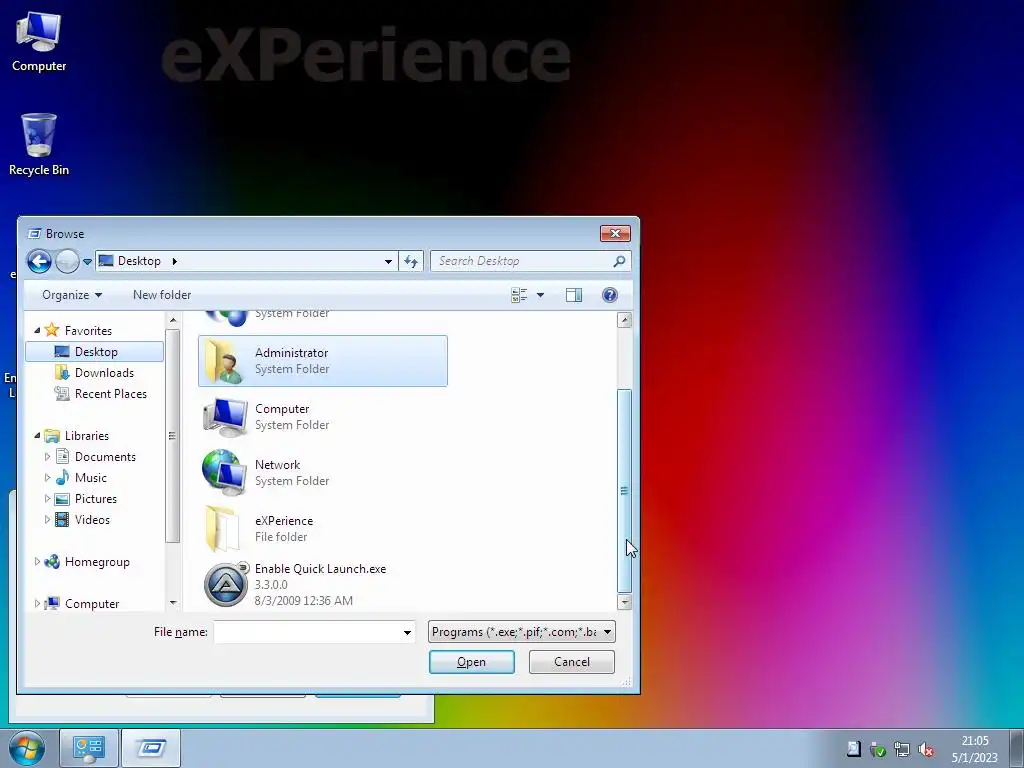Select Enable Quick Launch.exe file
The image size is (1024, 768).
[323, 584]
